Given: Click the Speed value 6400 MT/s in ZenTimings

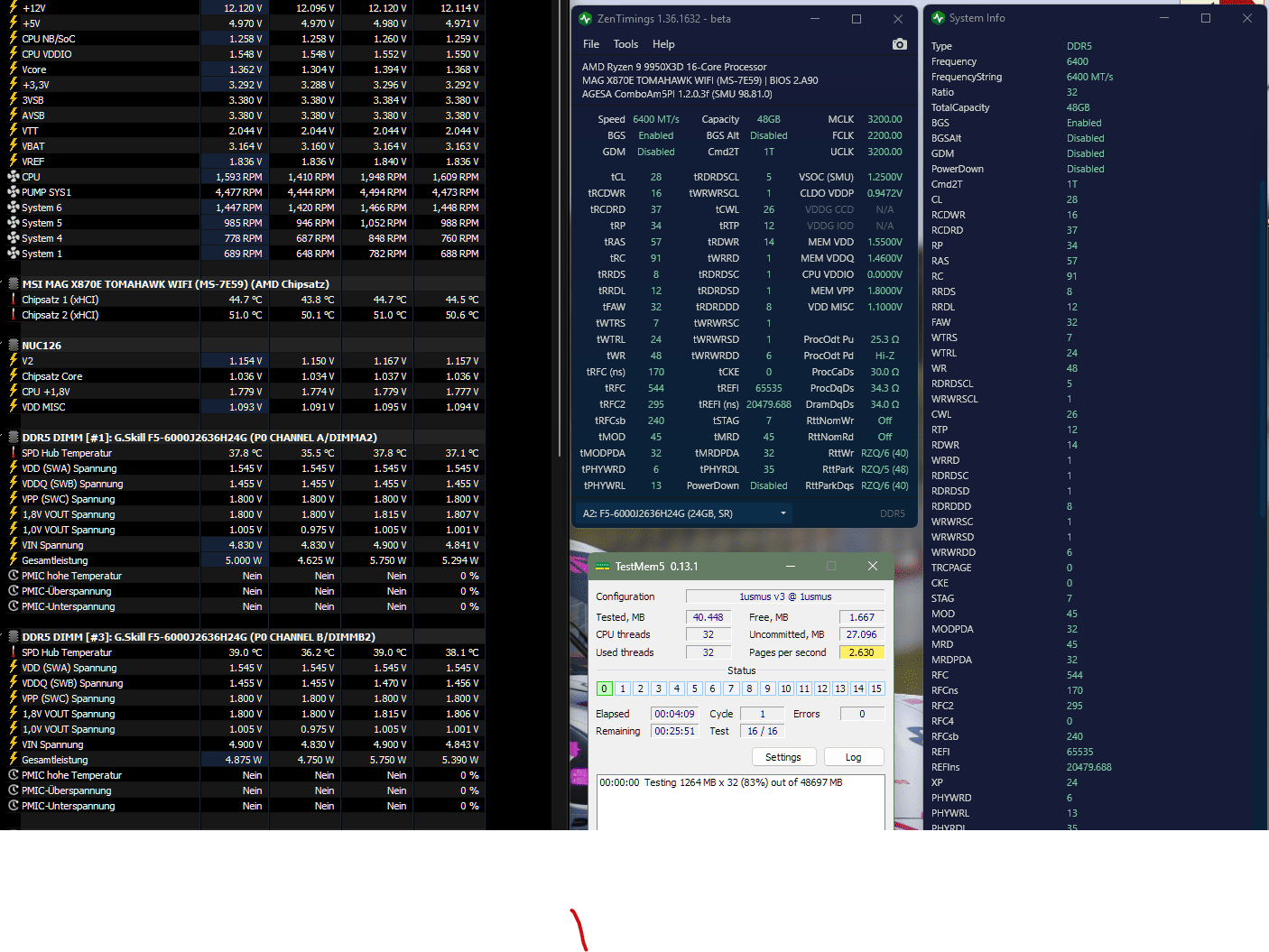Looking at the screenshot, I should [x=656, y=119].
